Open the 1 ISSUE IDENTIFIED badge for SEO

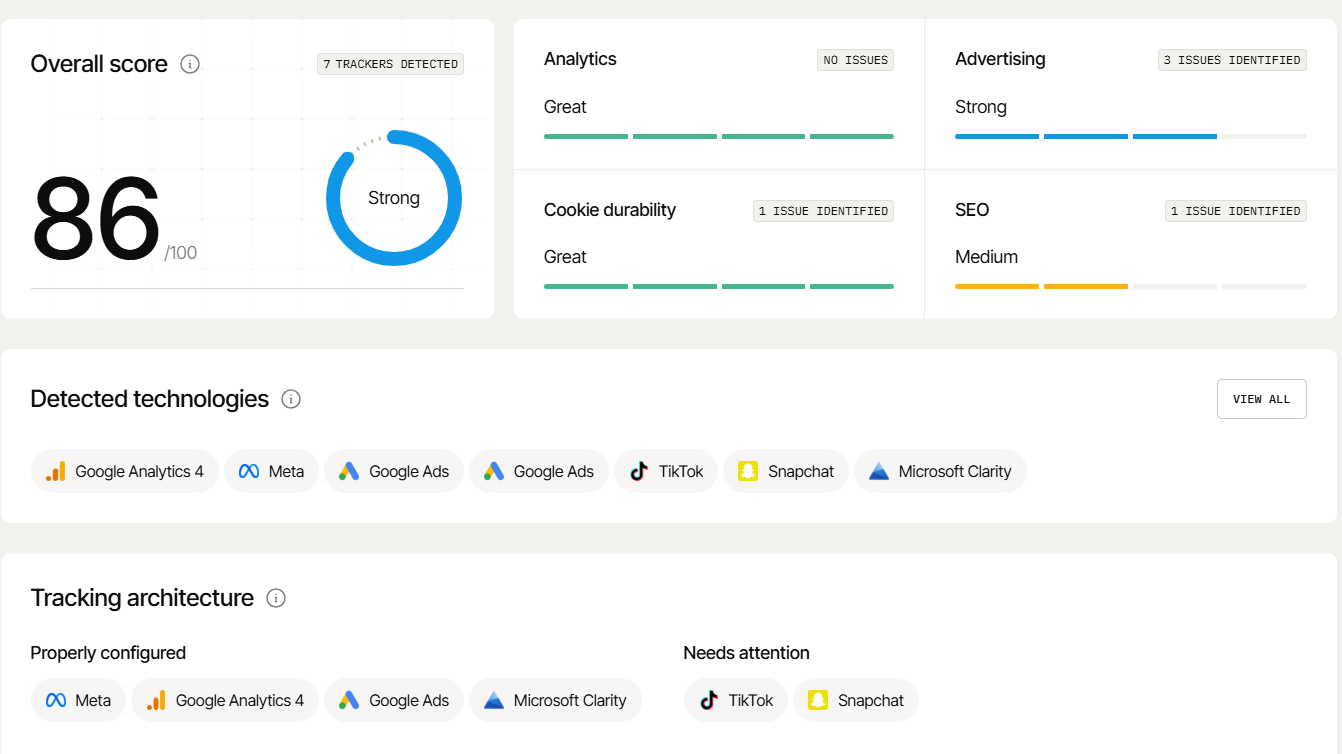1235,211
